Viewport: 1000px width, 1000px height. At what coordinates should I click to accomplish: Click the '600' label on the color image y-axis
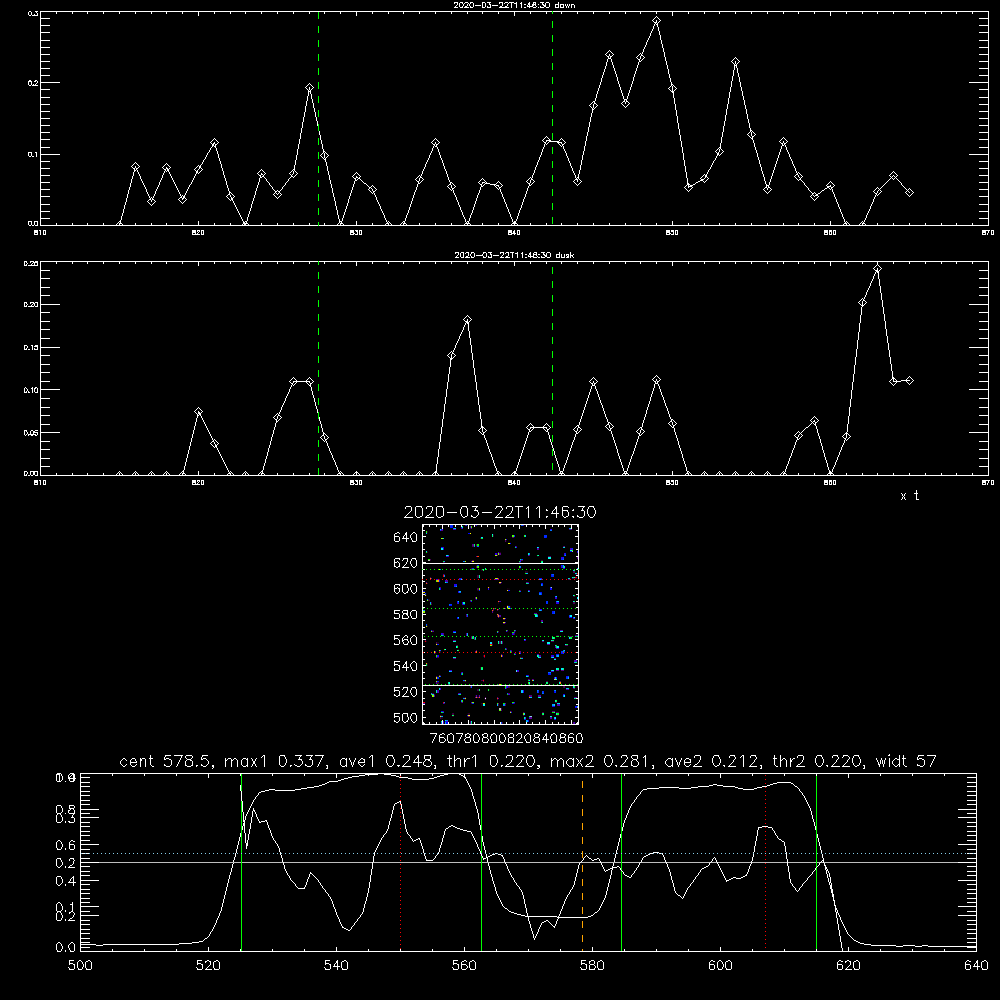(x=405, y=589)
